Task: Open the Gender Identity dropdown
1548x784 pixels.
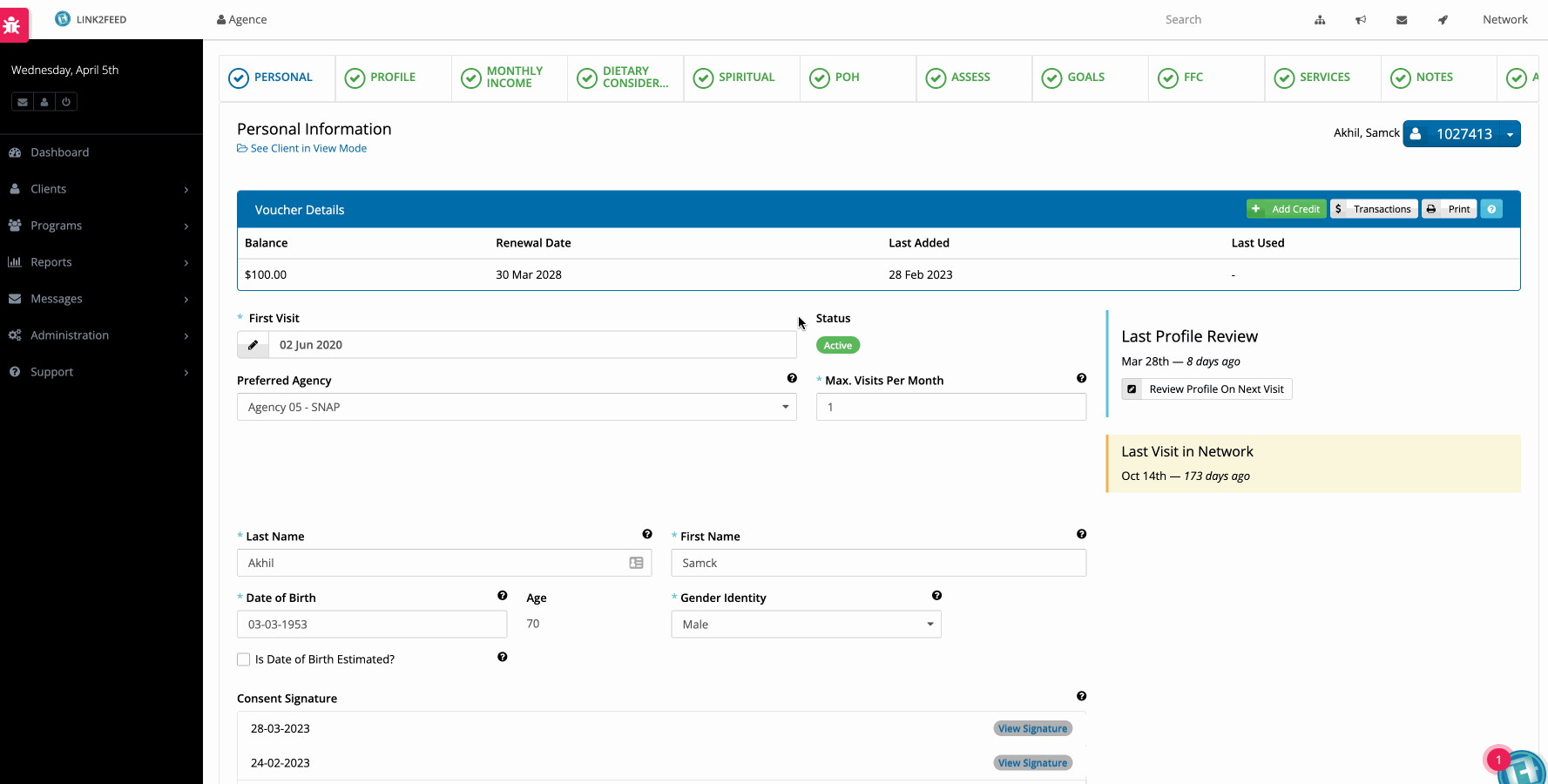Action: pos(806,625)
